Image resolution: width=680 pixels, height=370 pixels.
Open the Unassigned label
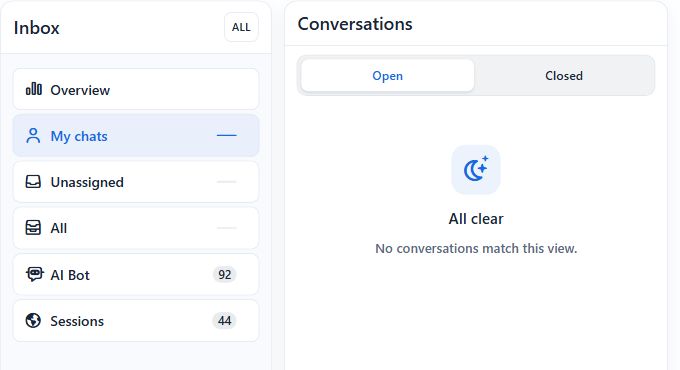click(x=87, y=182)
